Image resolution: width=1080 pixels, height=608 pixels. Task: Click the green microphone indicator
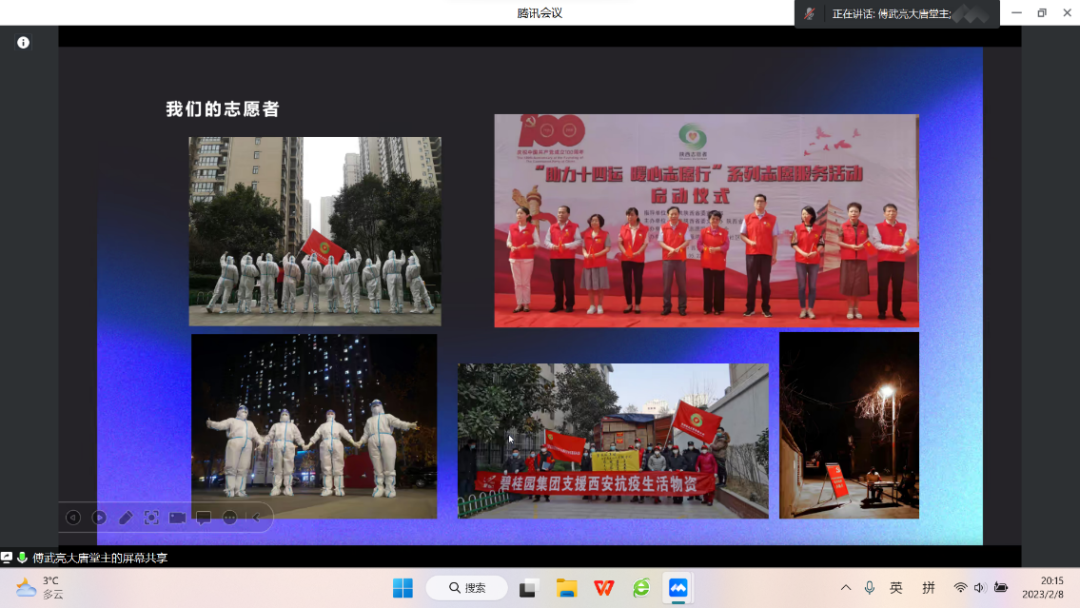pyautogui.click(x=22, y=558)
